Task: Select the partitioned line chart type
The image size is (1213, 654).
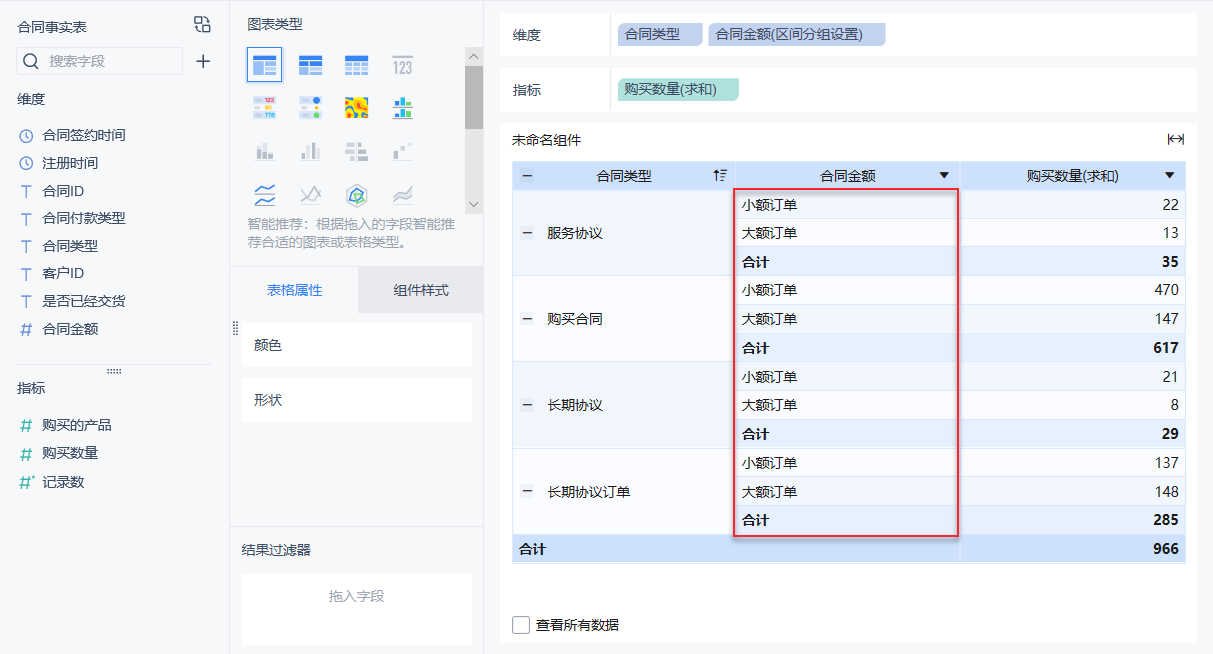Action: tap(265, 194)
